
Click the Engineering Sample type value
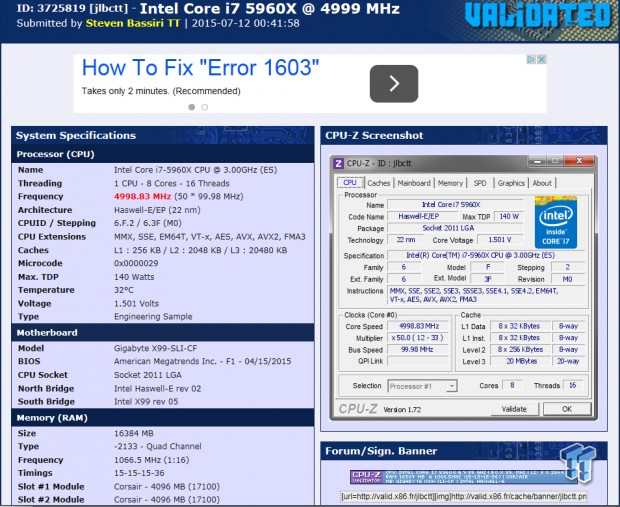coord(153,317)
